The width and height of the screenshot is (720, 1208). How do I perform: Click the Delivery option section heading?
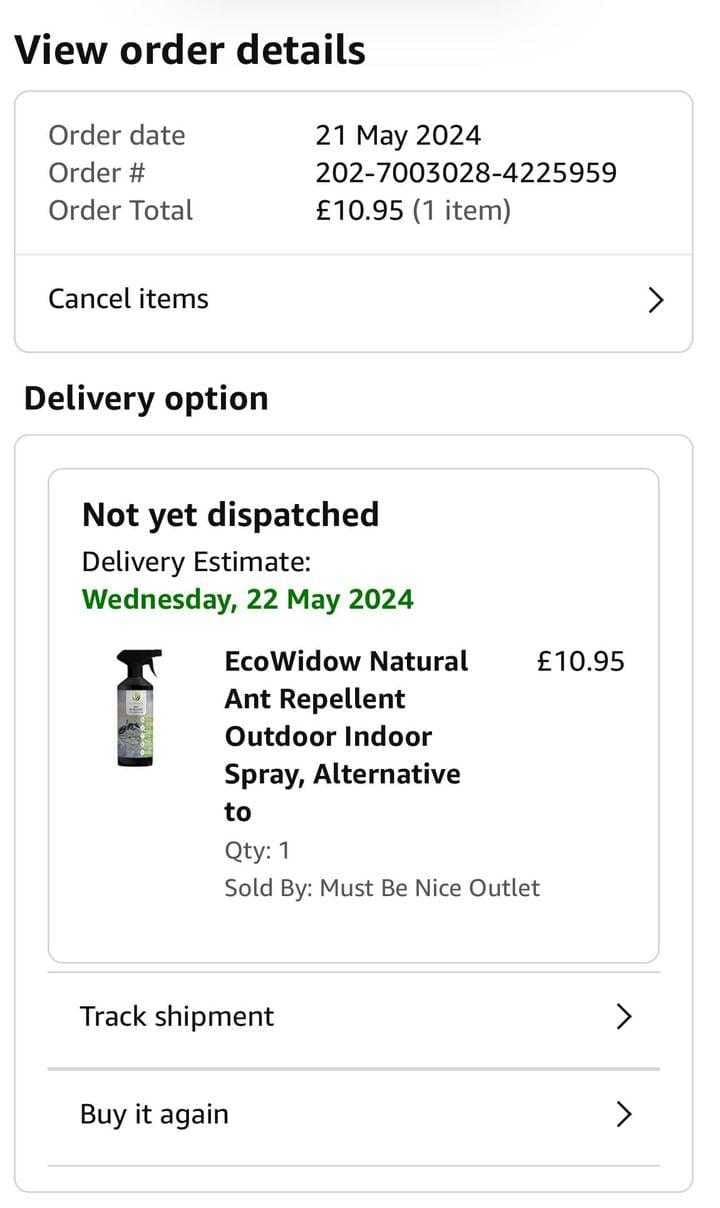coord(146,398)
